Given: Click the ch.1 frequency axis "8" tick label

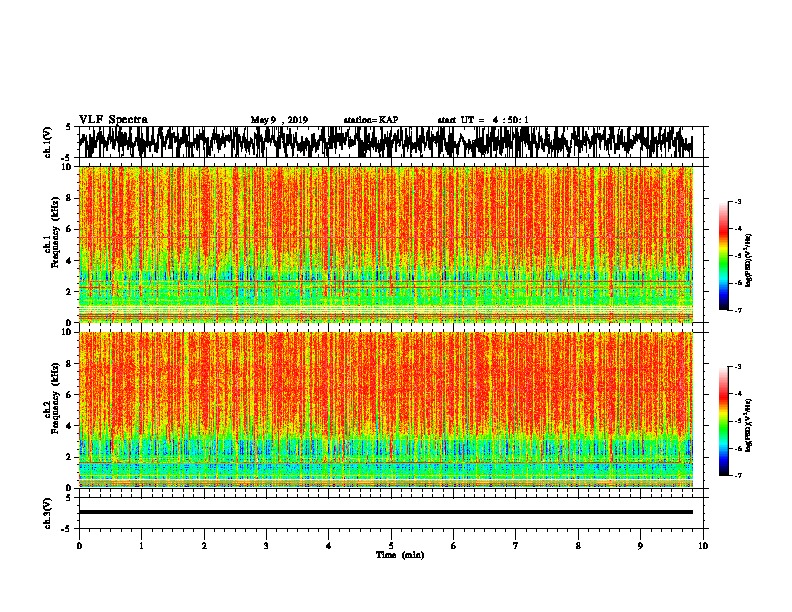Looking at the screenshot, I should [70, 198].
